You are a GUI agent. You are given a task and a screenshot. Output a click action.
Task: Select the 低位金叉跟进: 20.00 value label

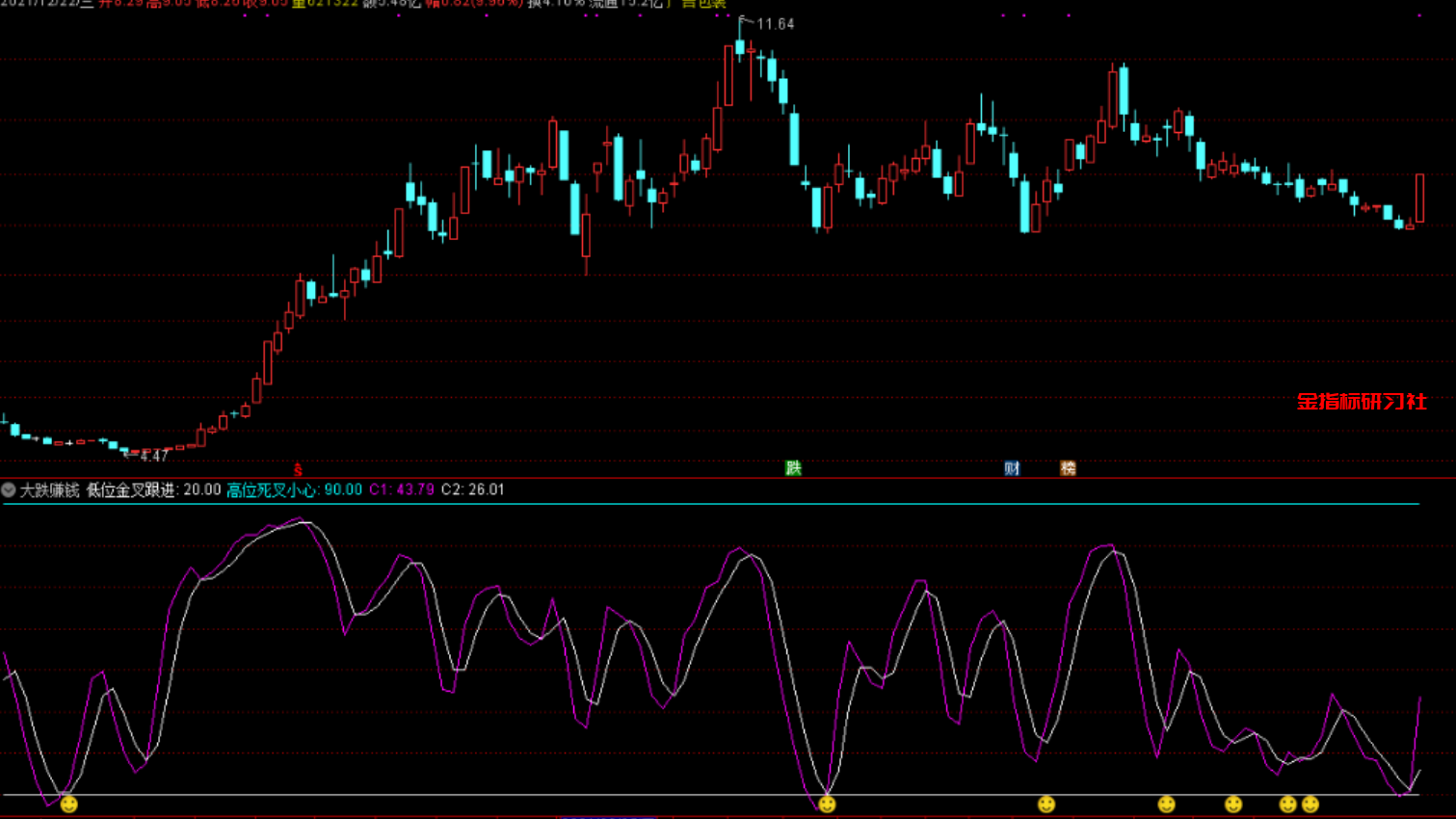154,489
